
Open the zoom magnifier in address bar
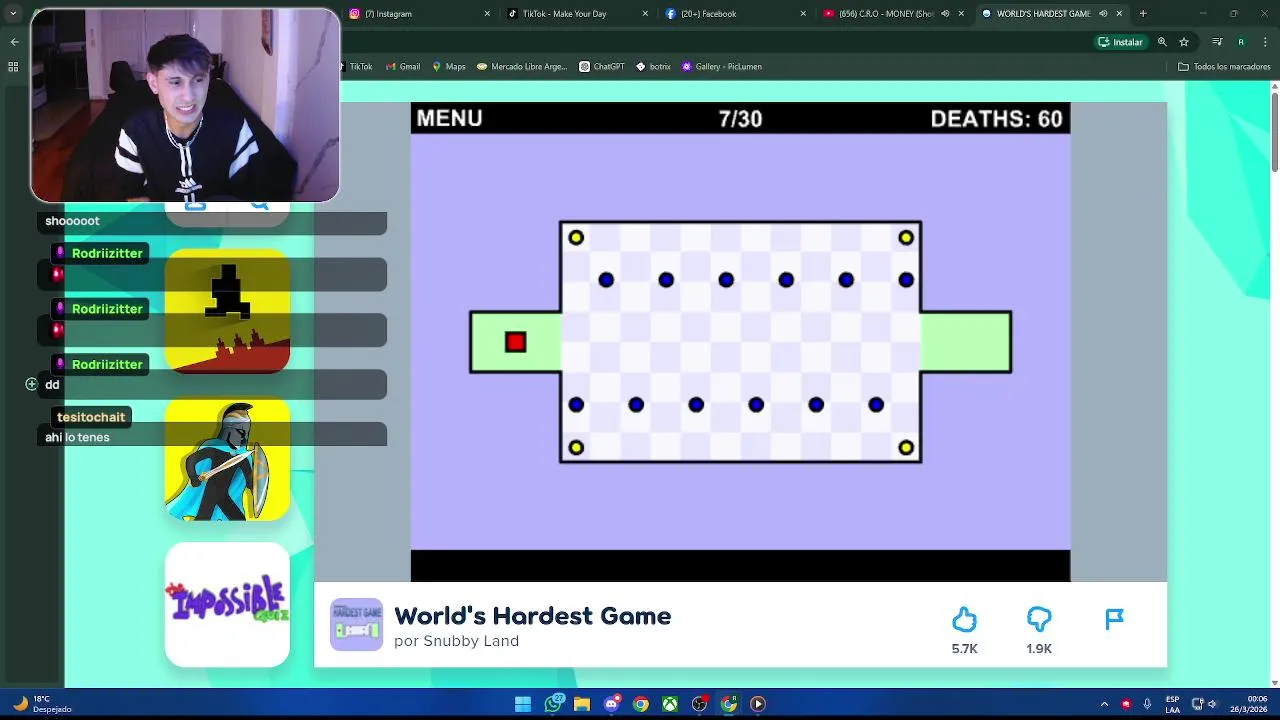click(1162, 42)
